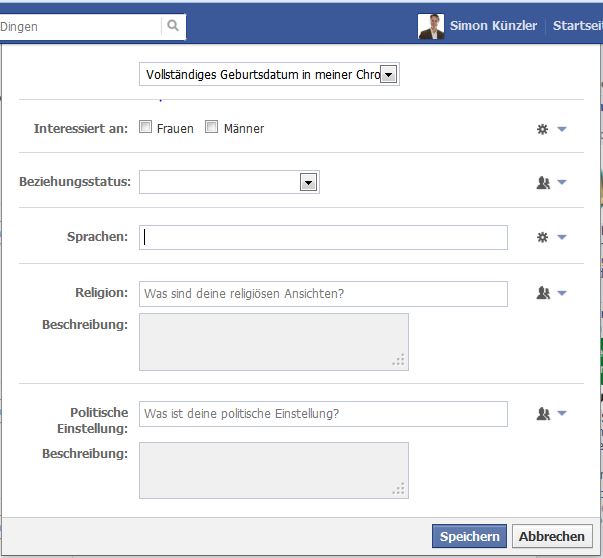The width and height of the screenshot is (603, 558).
Task: Open the Beziehungsstatus dropdown
Action: (229, 182)
